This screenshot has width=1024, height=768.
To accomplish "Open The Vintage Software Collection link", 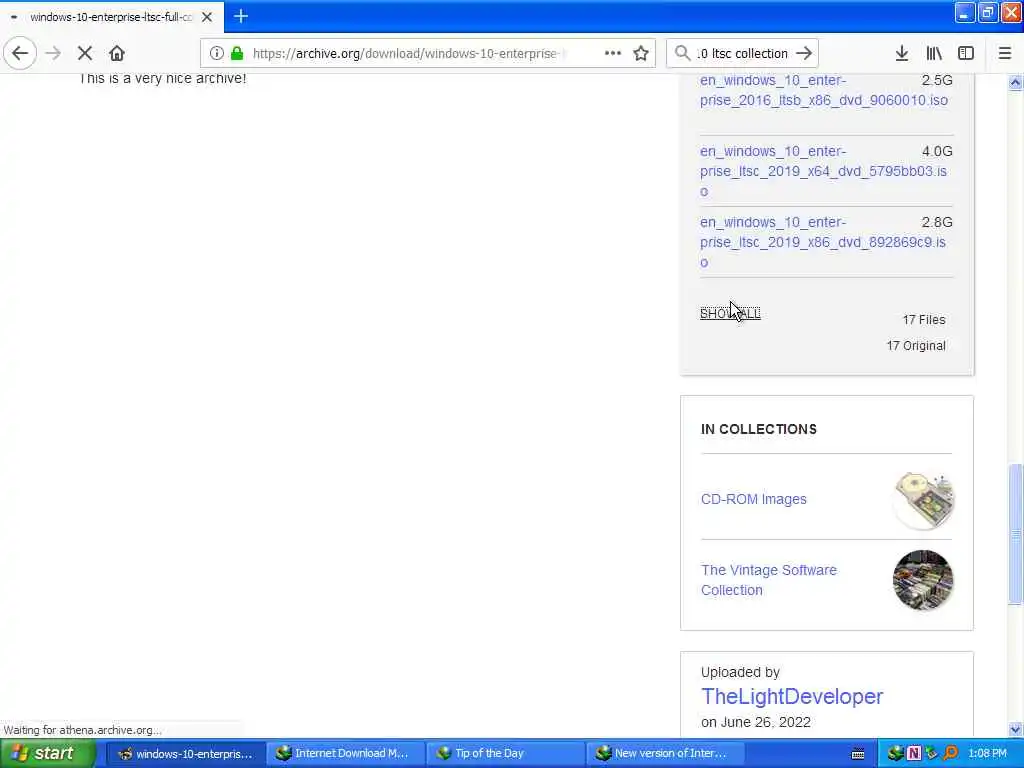I will coord(769,580).
